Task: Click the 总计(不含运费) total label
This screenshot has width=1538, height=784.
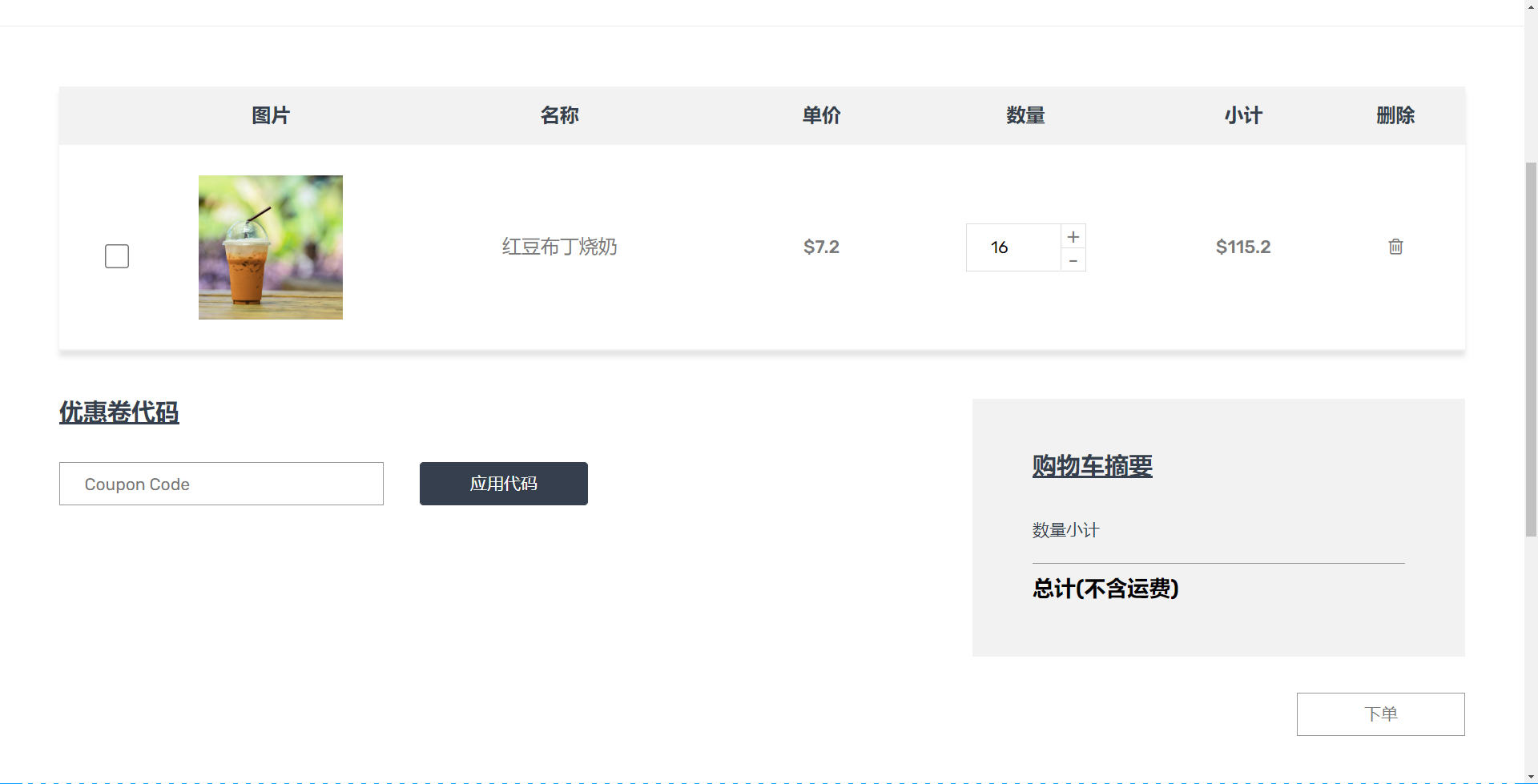Action: click(x=1105, y=589)
